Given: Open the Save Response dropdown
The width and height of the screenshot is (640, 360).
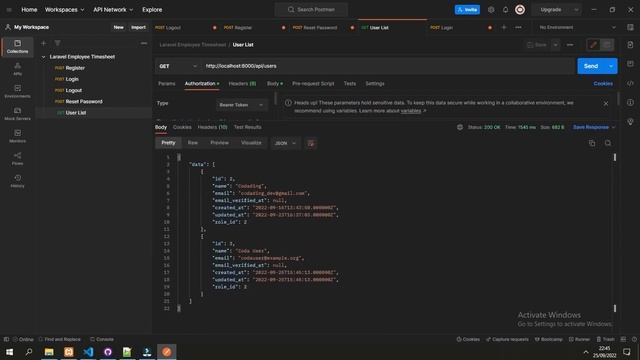Looking at the screenshot, I should [x=593, y=127].
